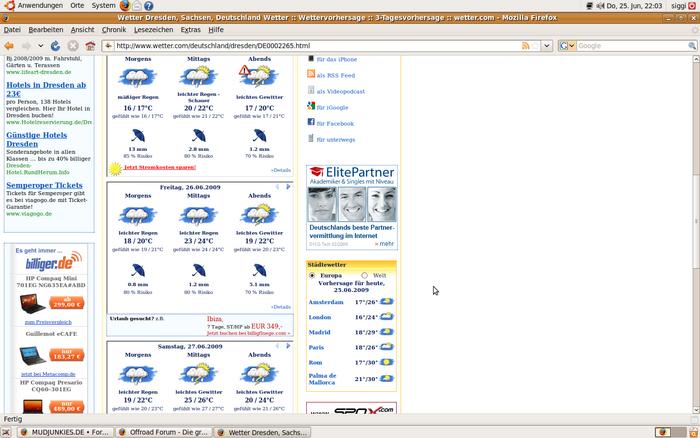The height and width of the screenshot is (438, 700).
Task: Open the Ansicht menu
Action: 82,29
